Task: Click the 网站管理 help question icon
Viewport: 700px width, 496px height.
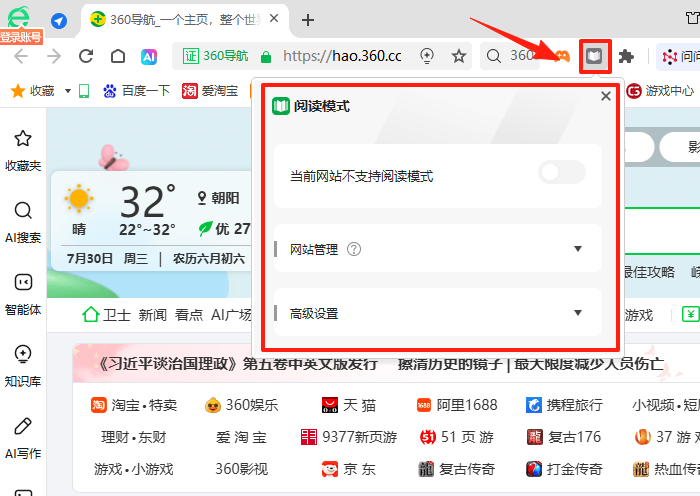Action: (354, 249)
